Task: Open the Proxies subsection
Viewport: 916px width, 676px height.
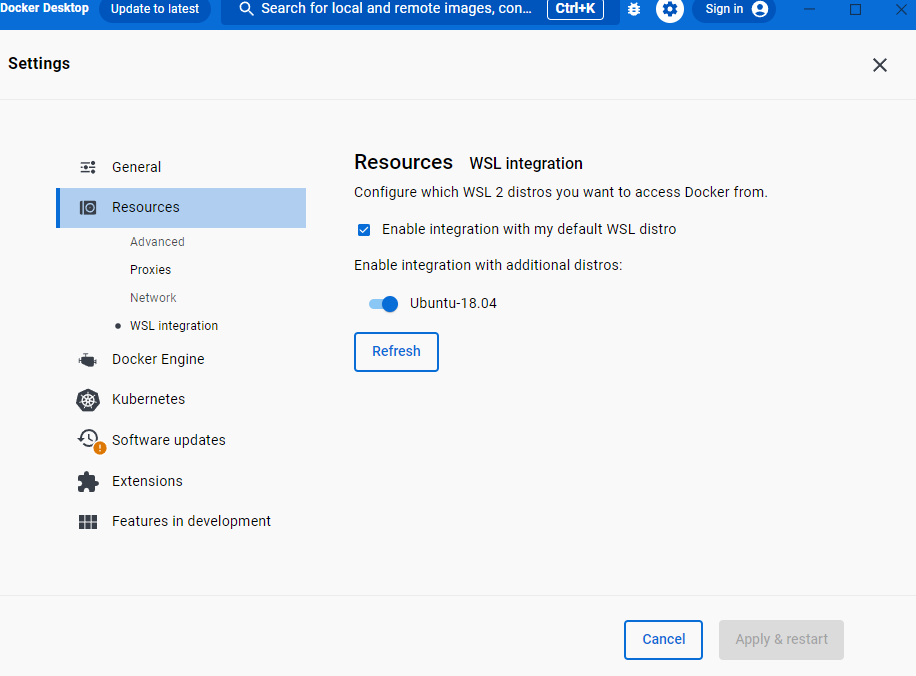Action: pos(151,270)
